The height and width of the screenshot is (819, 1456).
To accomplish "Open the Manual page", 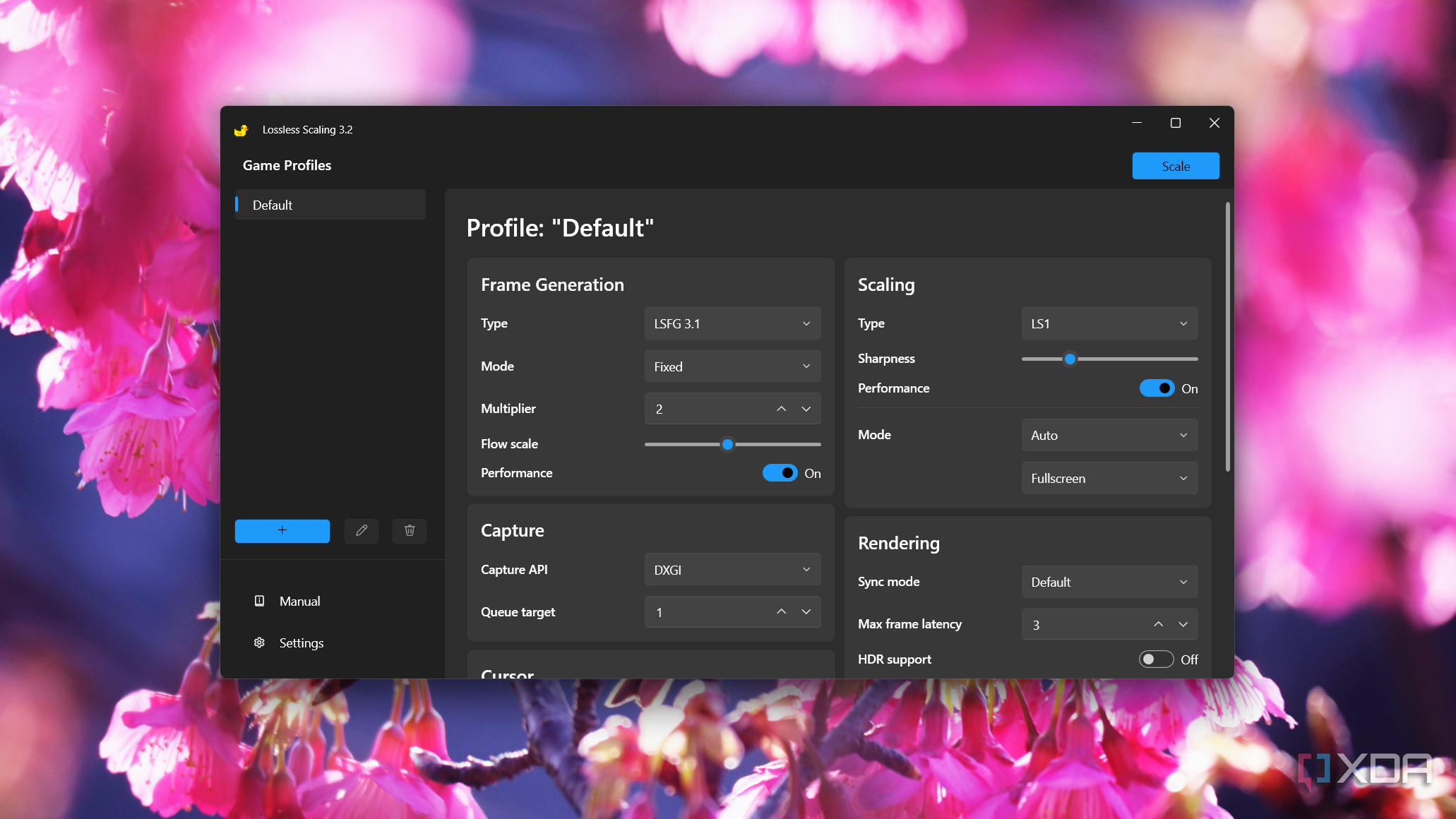I will (299, 602).
